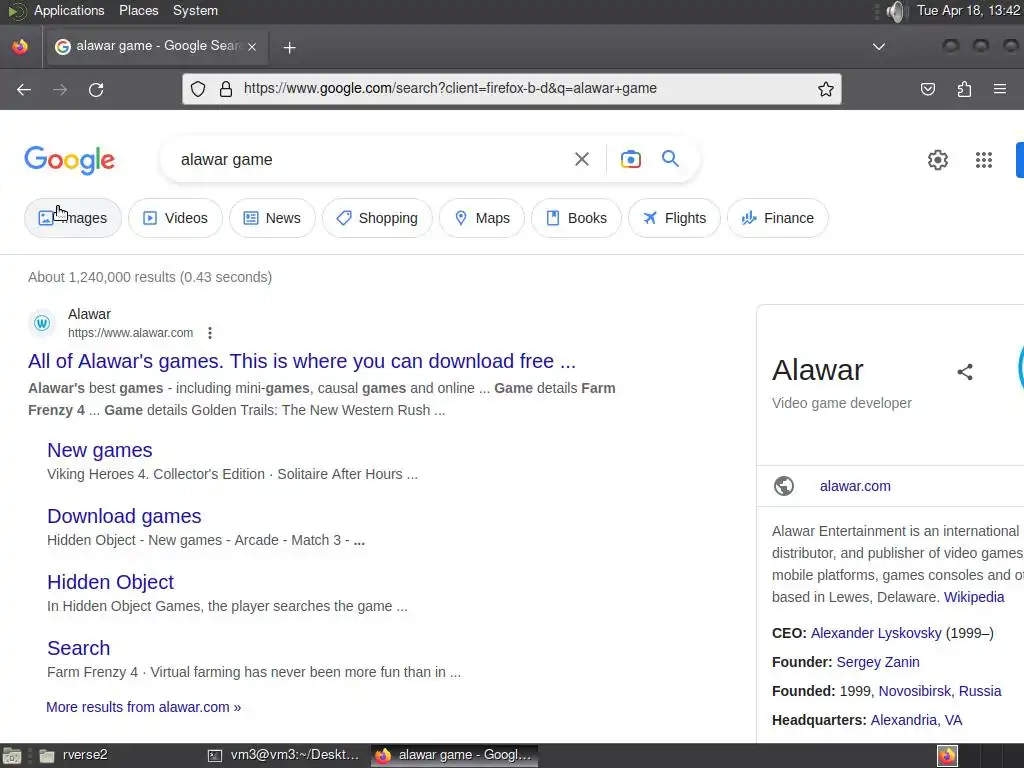Click the Google logo

(69, 161)
